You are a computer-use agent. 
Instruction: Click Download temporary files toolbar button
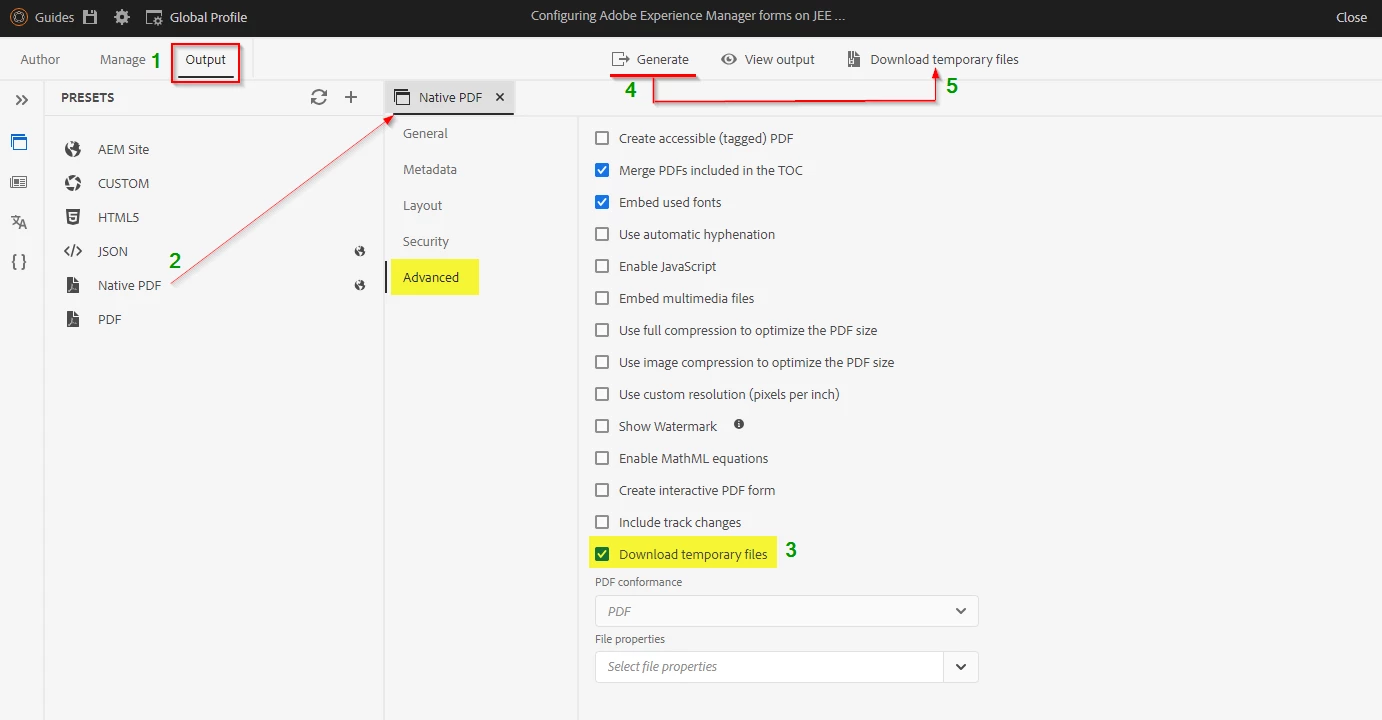point(933,59)
